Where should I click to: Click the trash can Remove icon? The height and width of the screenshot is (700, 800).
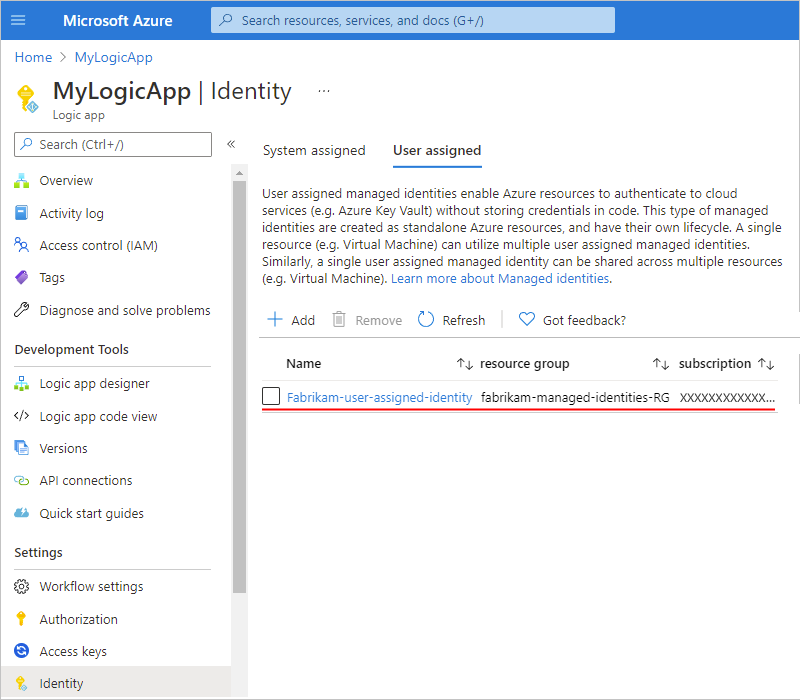coord(339,319)
